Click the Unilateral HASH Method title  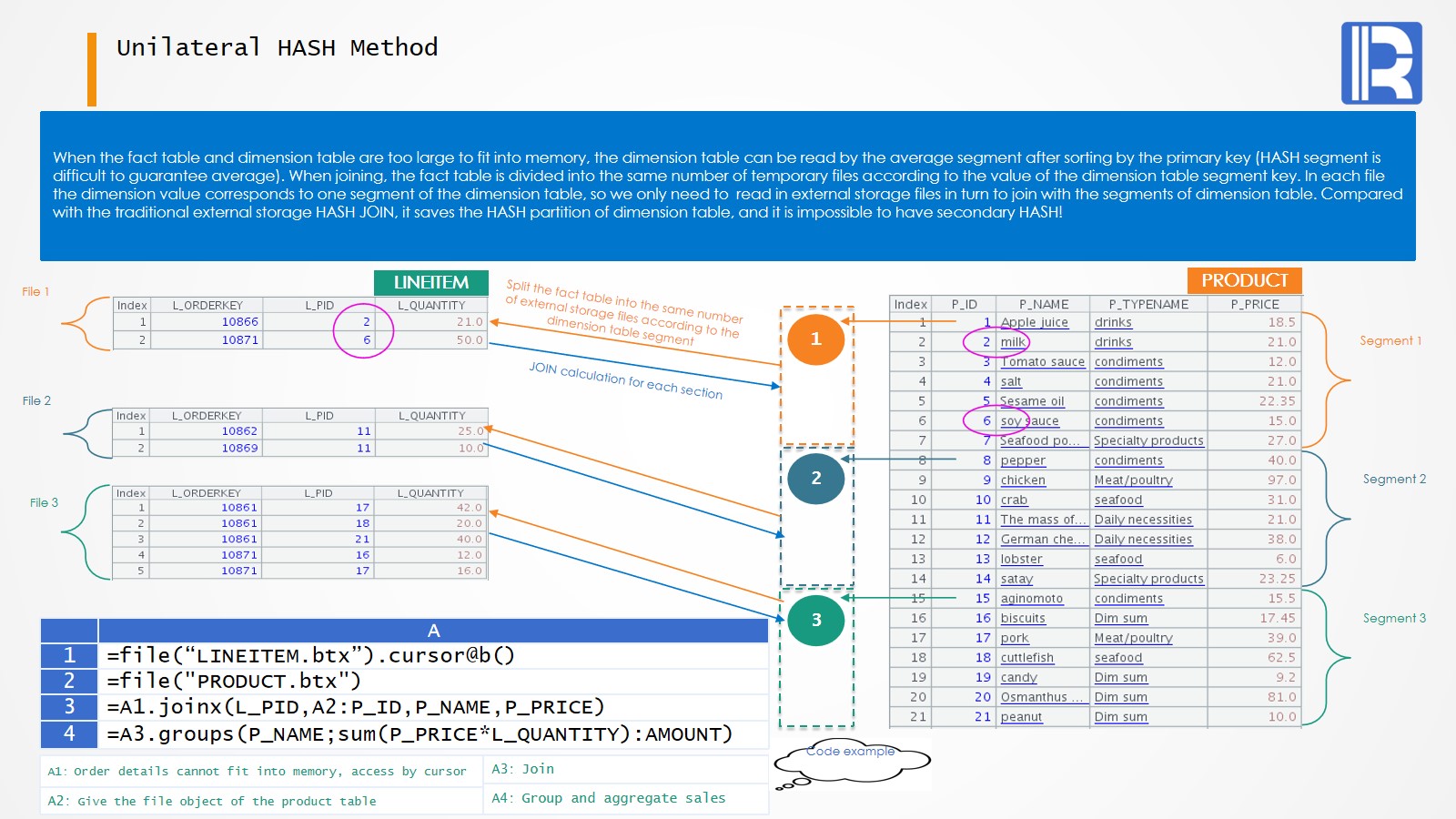(x=277, y=47)
